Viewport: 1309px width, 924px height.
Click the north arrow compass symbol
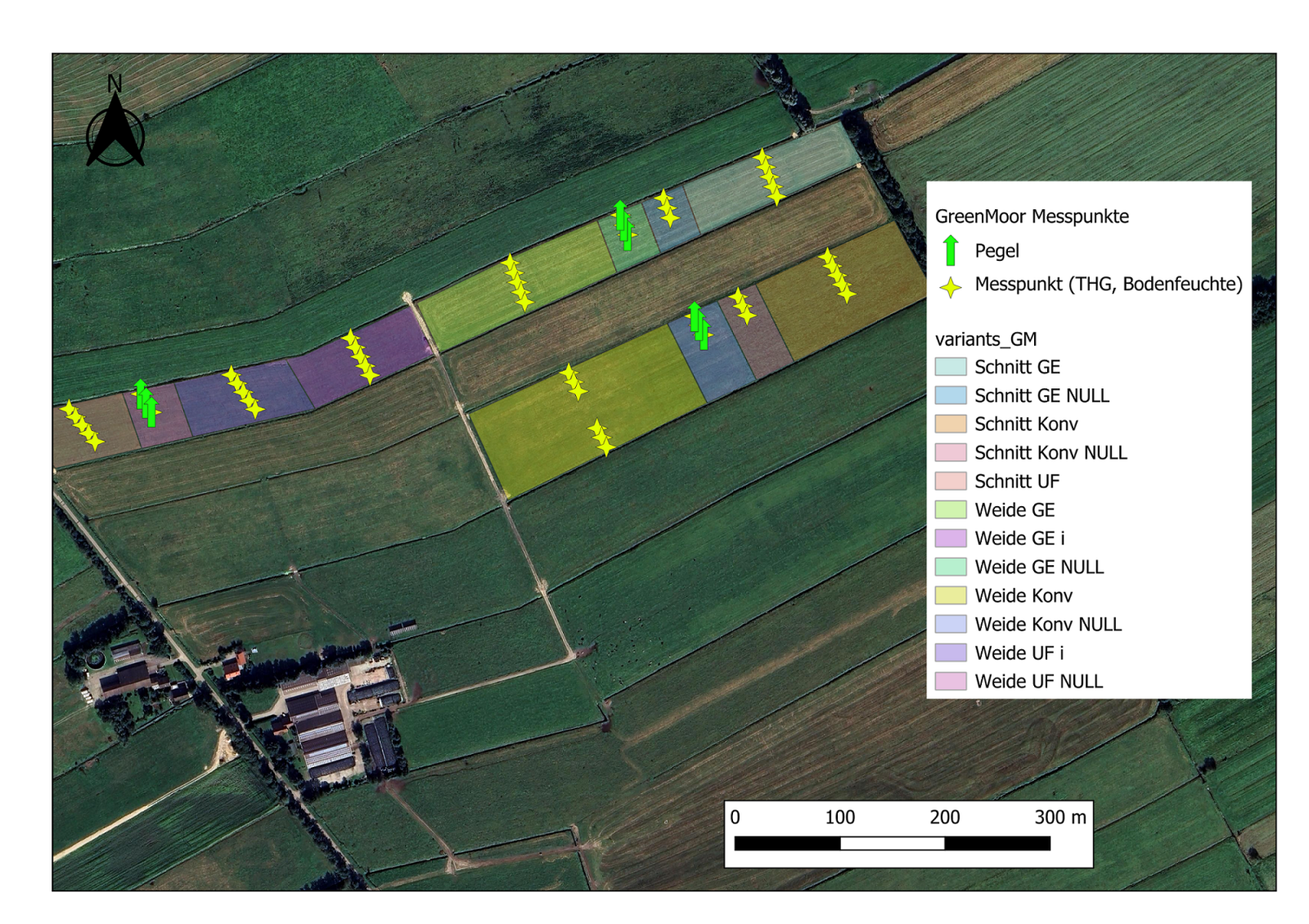(x=115, y=127)
